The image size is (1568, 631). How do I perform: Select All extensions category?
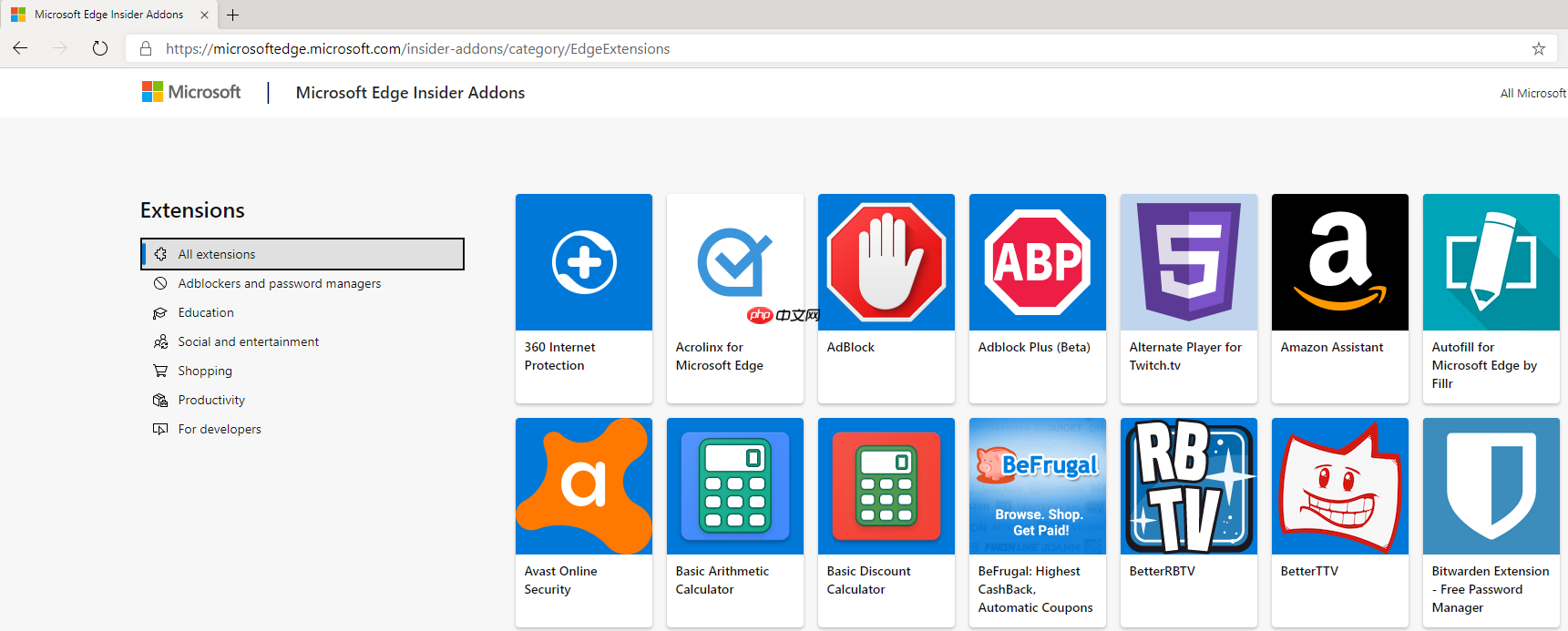[302, 254]
